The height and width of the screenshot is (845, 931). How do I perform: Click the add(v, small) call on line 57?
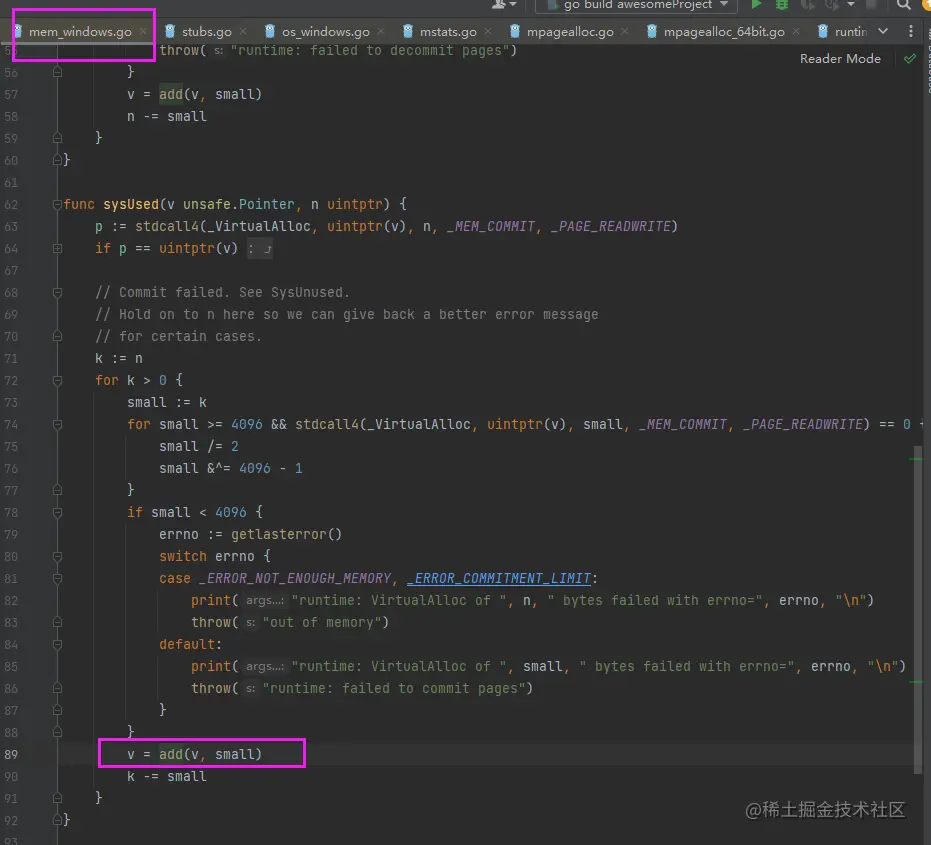[210, 94]
